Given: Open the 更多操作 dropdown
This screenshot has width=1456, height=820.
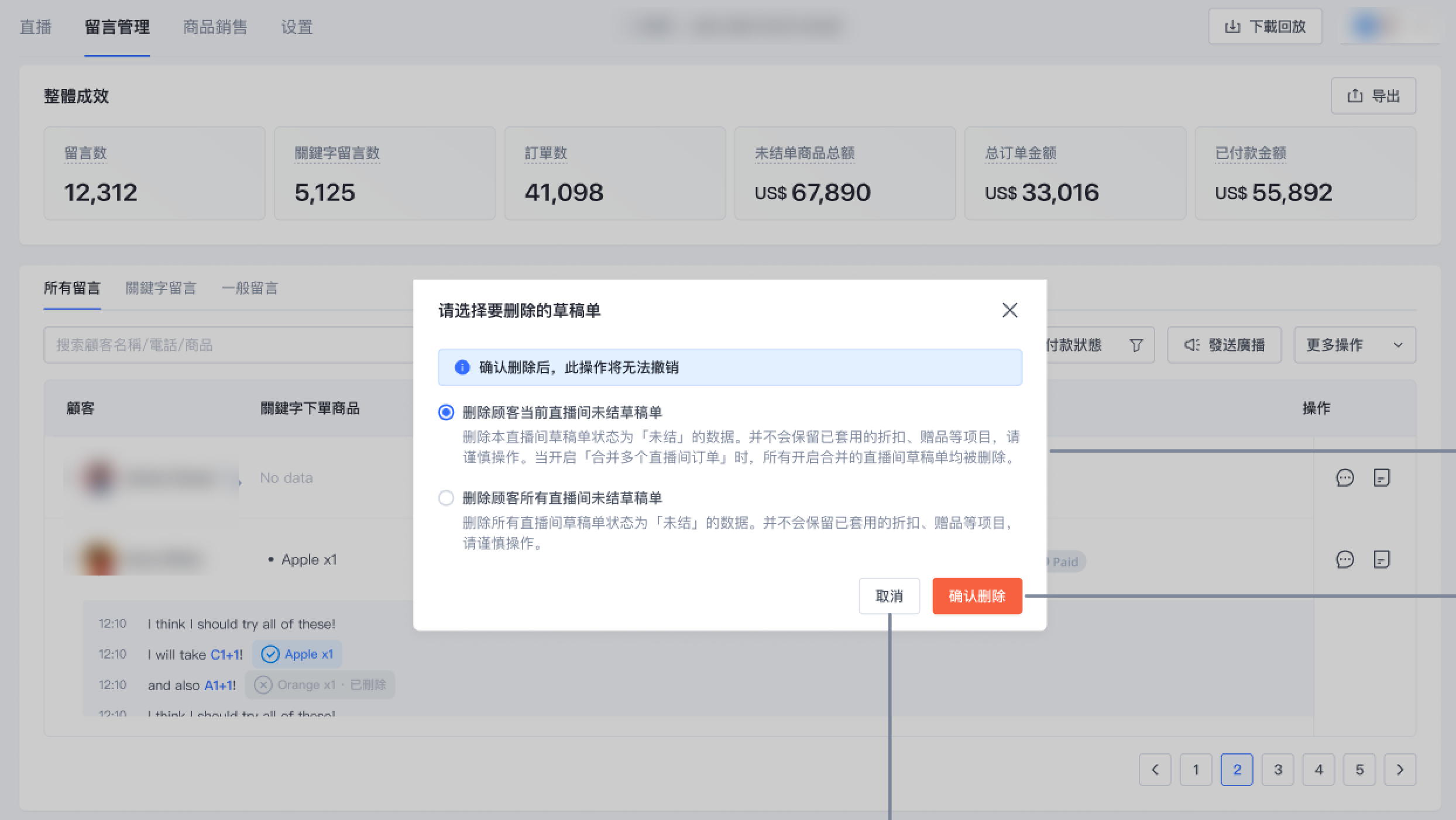Looking at the screenshot, I should [x=1355, y=345].
